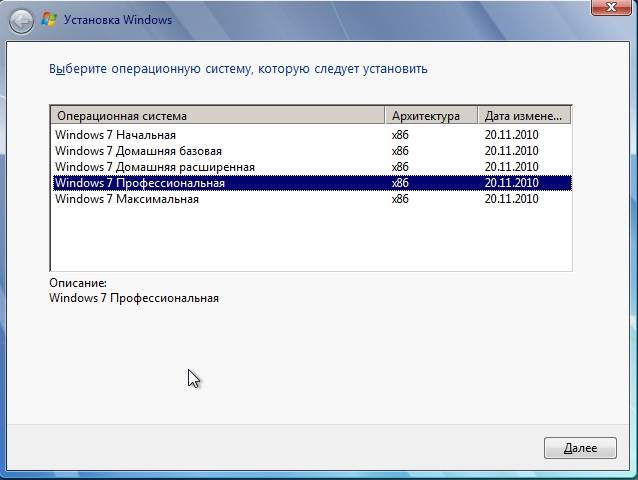Click the Дата измене... column header

click(524, 115)
